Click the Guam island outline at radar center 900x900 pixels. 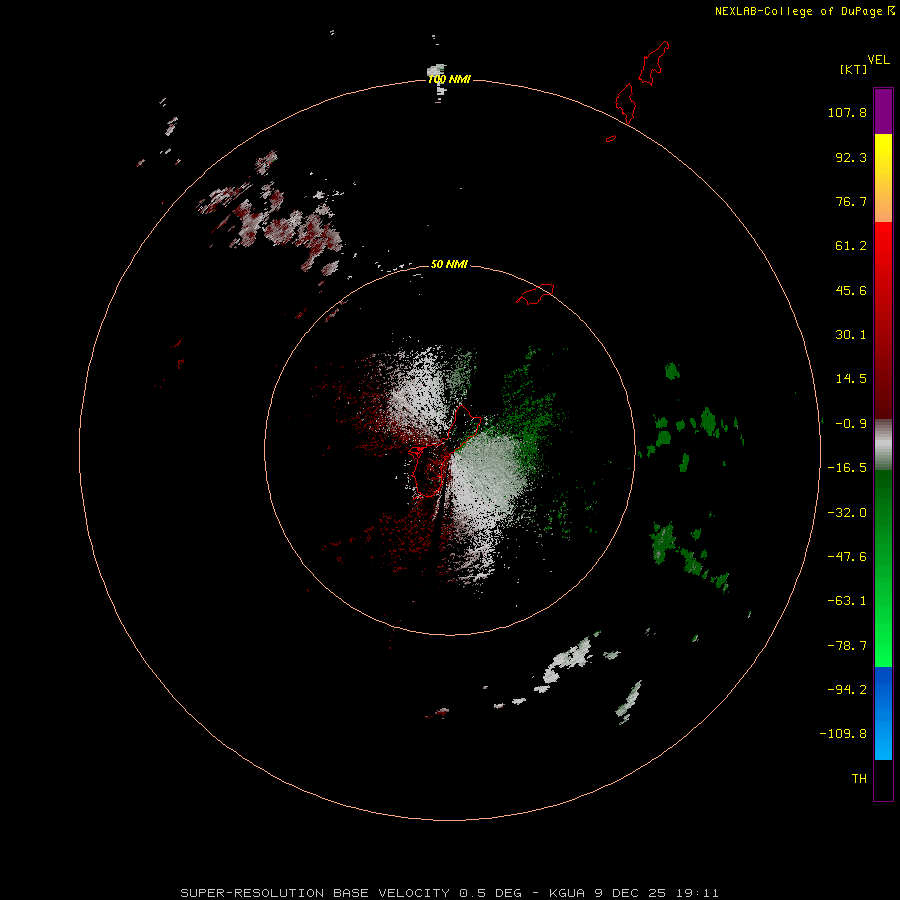pos(445,451)
